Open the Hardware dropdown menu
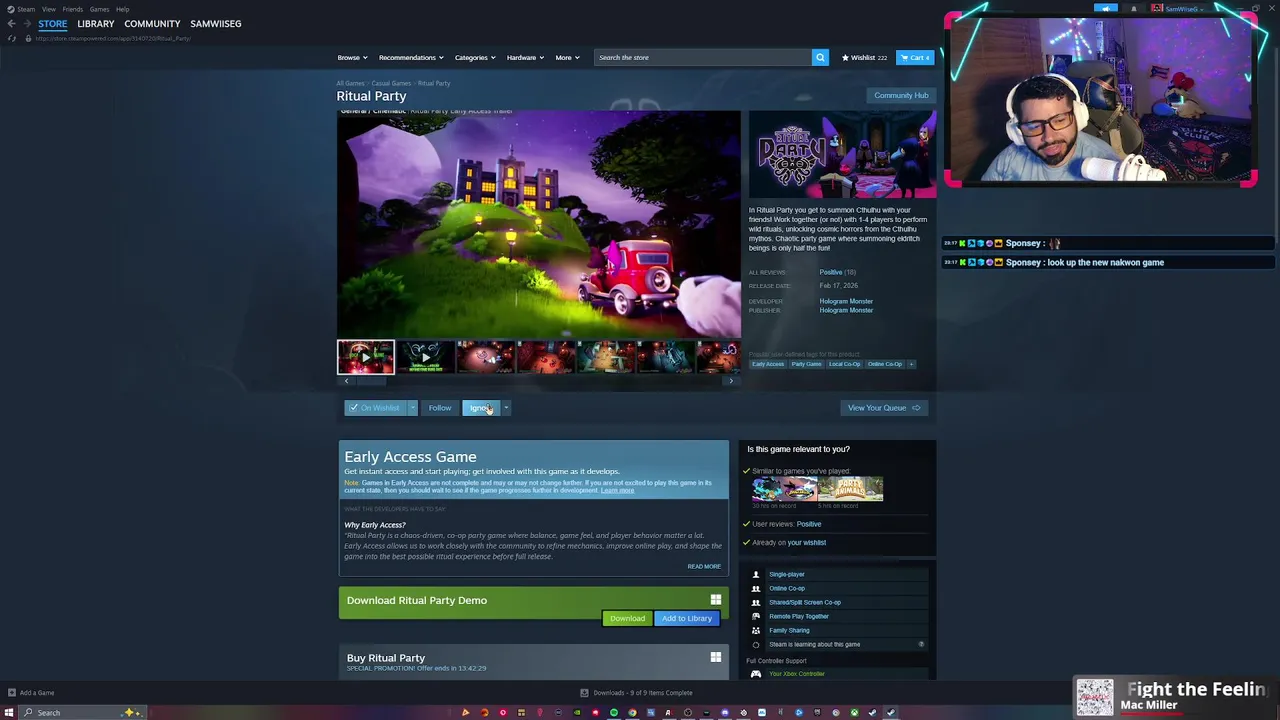 click(525, 57)
